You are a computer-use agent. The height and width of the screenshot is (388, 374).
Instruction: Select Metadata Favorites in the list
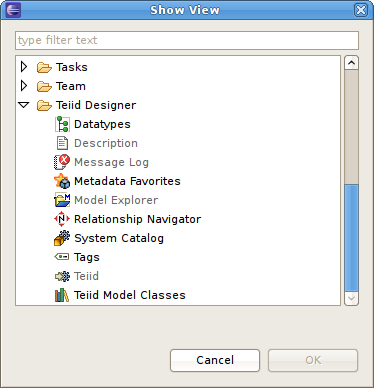click(x=127, y=181)
